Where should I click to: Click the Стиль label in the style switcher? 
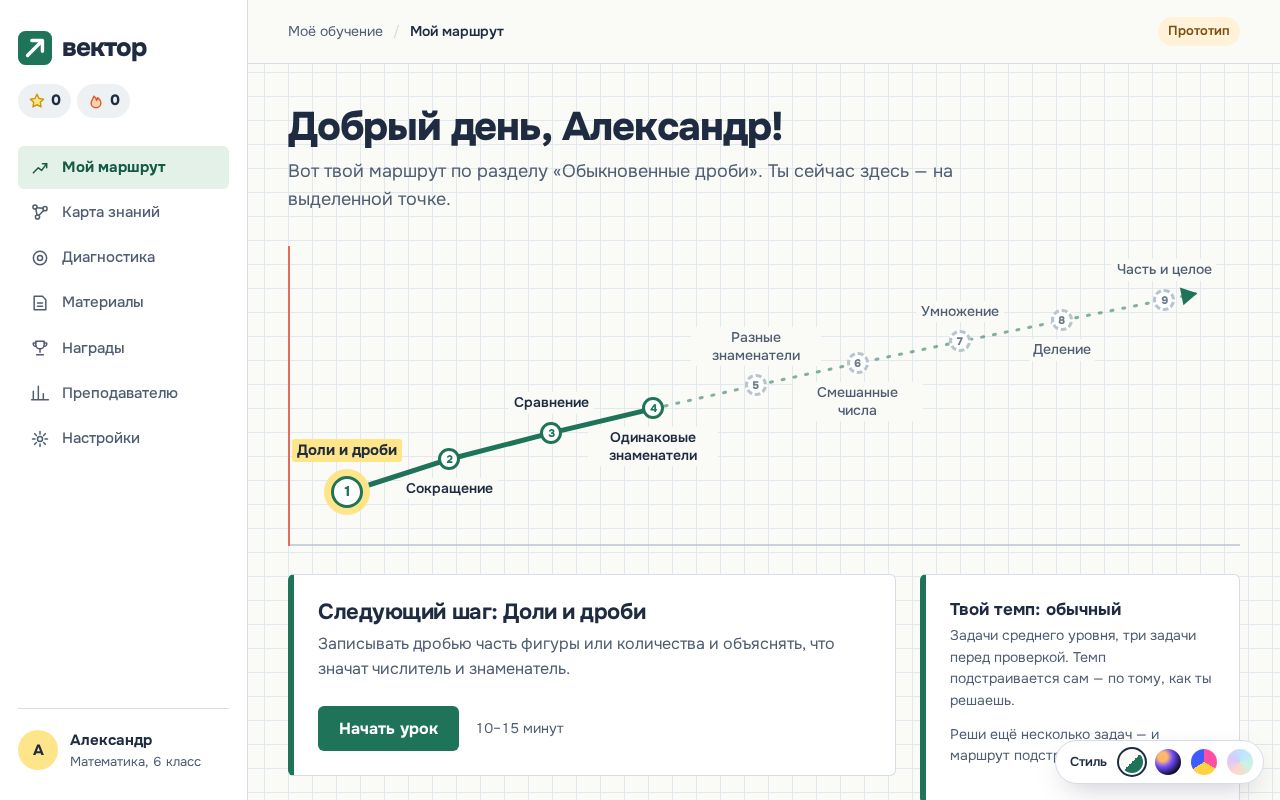click(x=1088, y=762)
